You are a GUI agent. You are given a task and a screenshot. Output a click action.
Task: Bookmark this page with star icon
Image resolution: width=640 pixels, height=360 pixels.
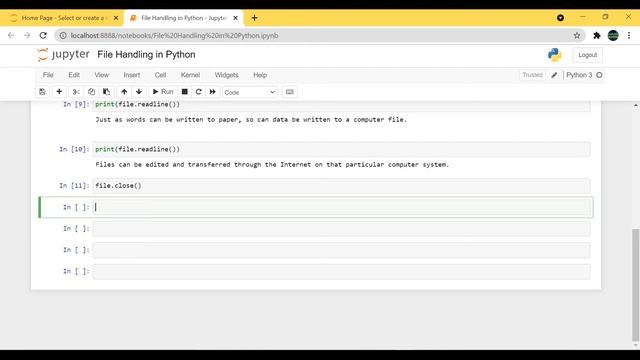pos(577,36)
